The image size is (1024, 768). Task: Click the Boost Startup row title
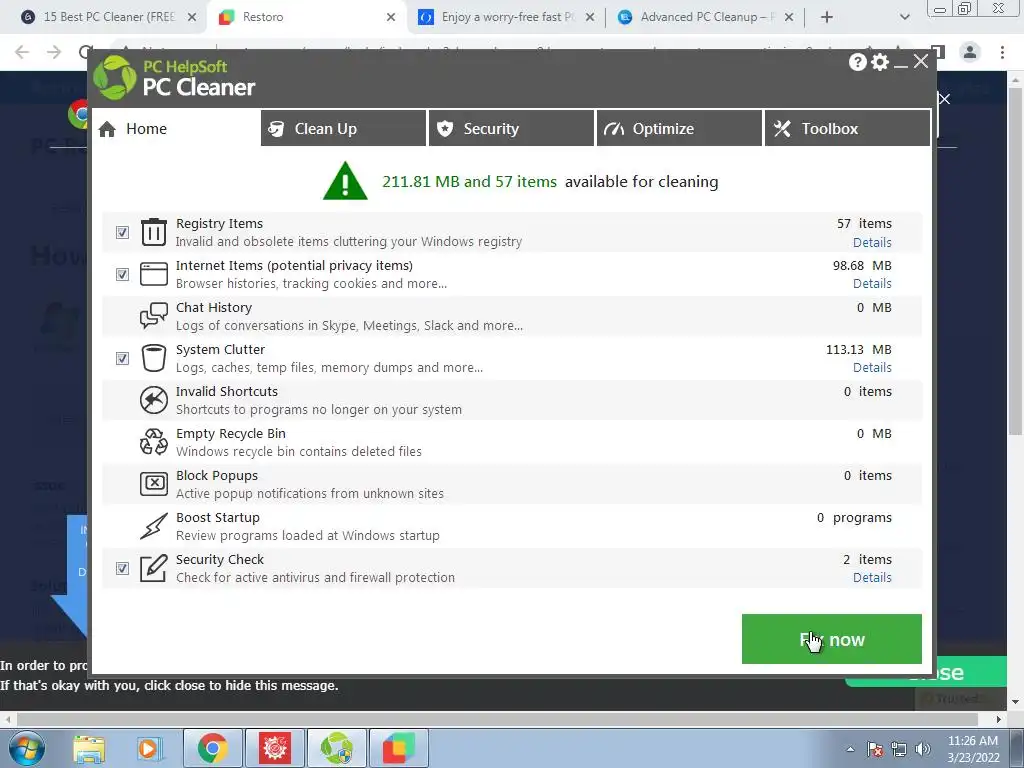[217, 517]
